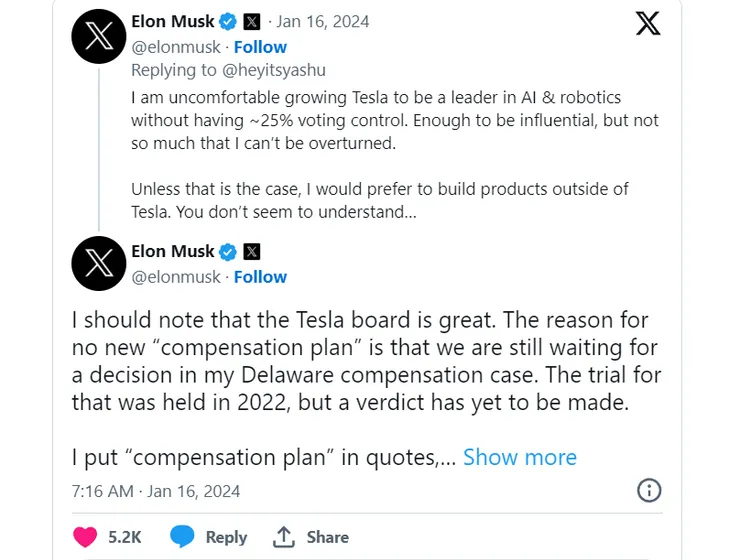Click the heart like icon
740x560 pixels.
86,537
